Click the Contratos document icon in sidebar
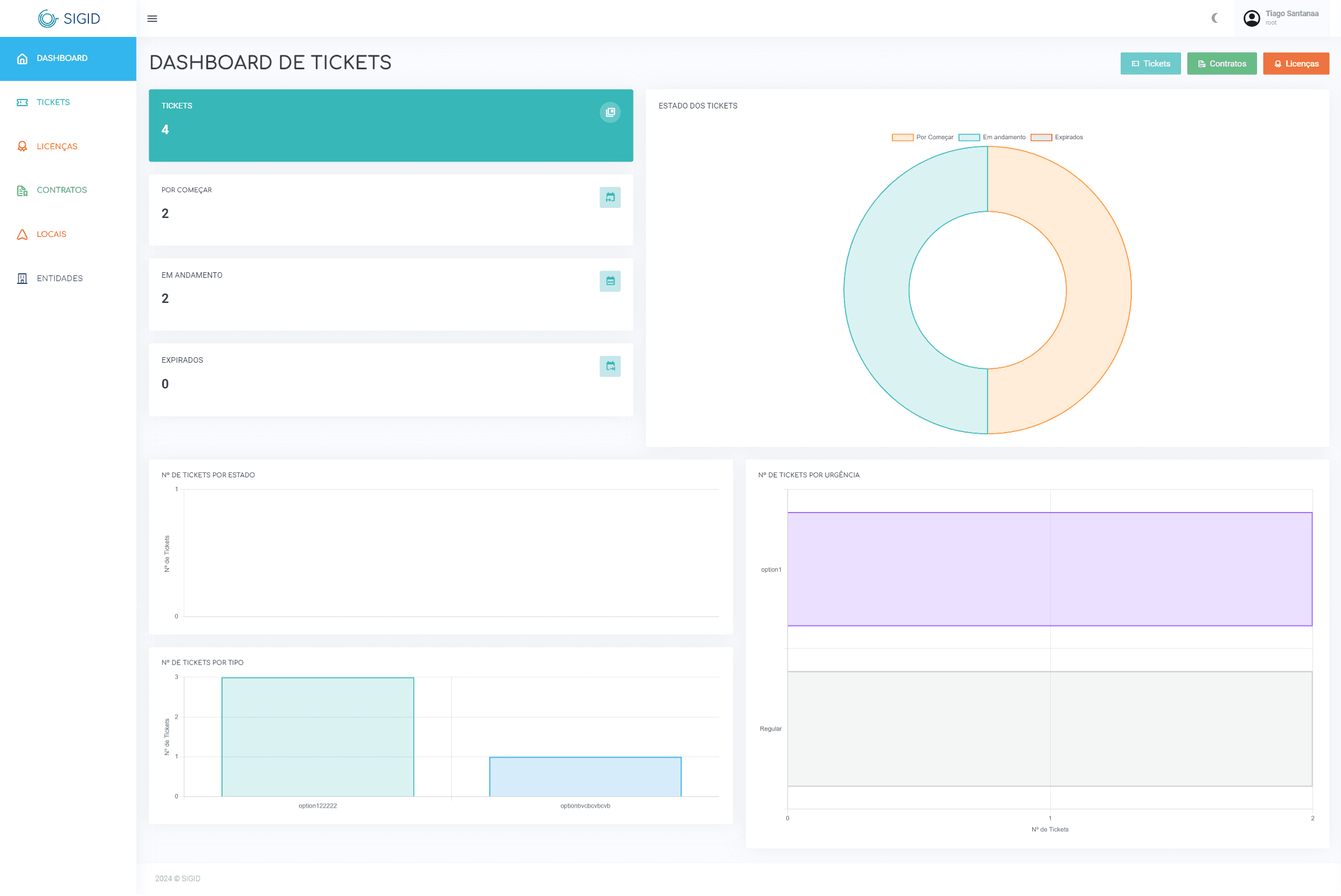 click(22, 191)
